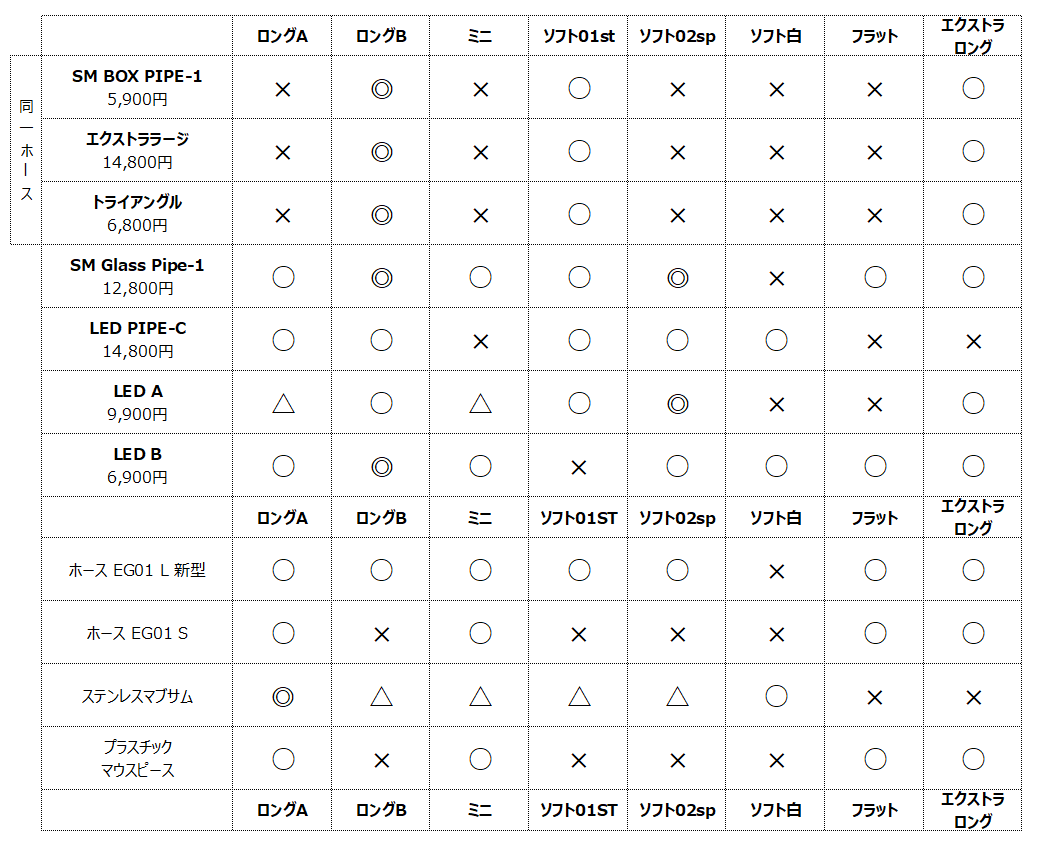Click circle for LED PIPE-C ソフト白
The image size is (1044, 843).
776,340
